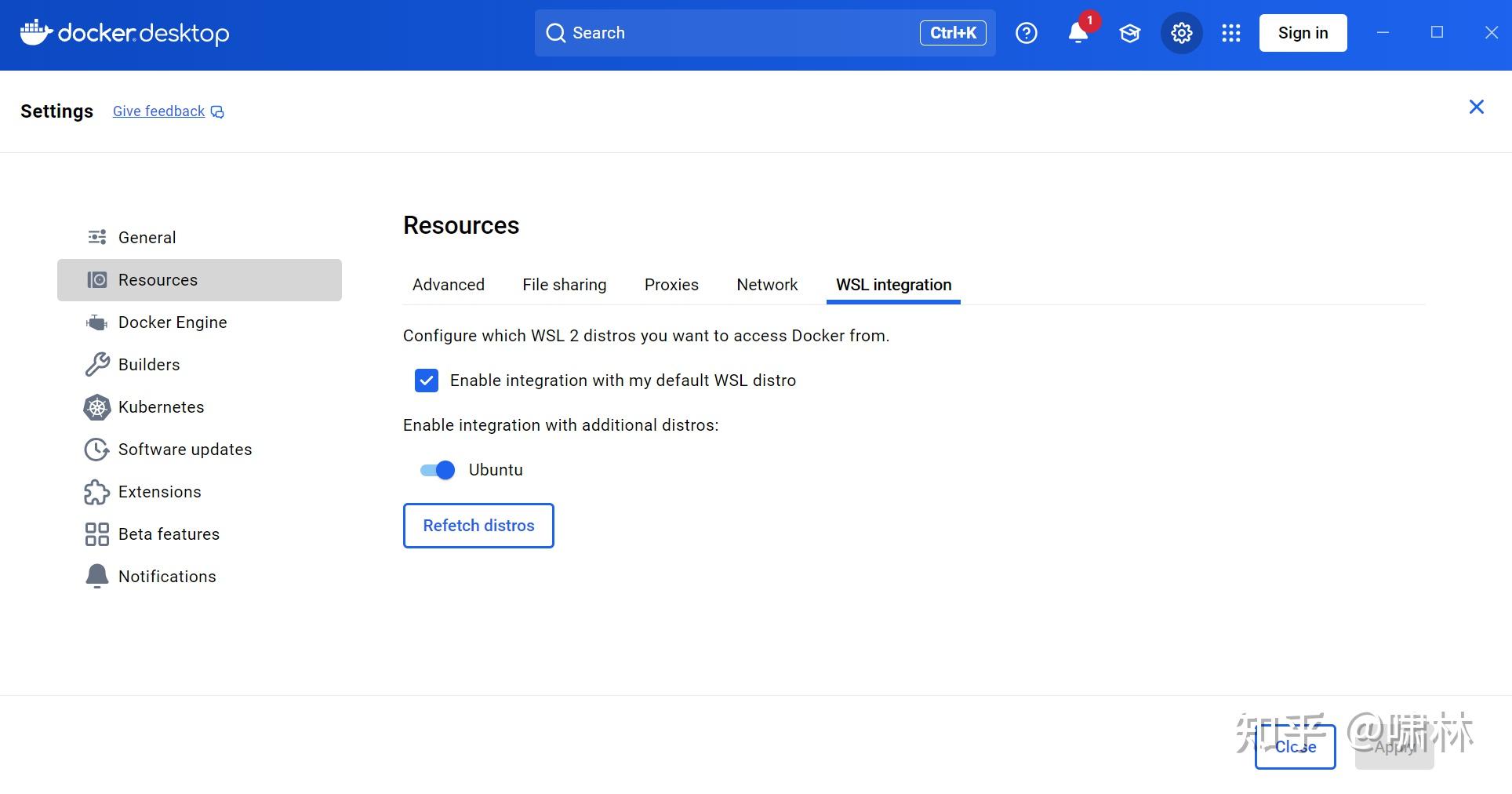Click the Software updates clock icon
The width and height of the screenshot is (1512, 794).
96,450
